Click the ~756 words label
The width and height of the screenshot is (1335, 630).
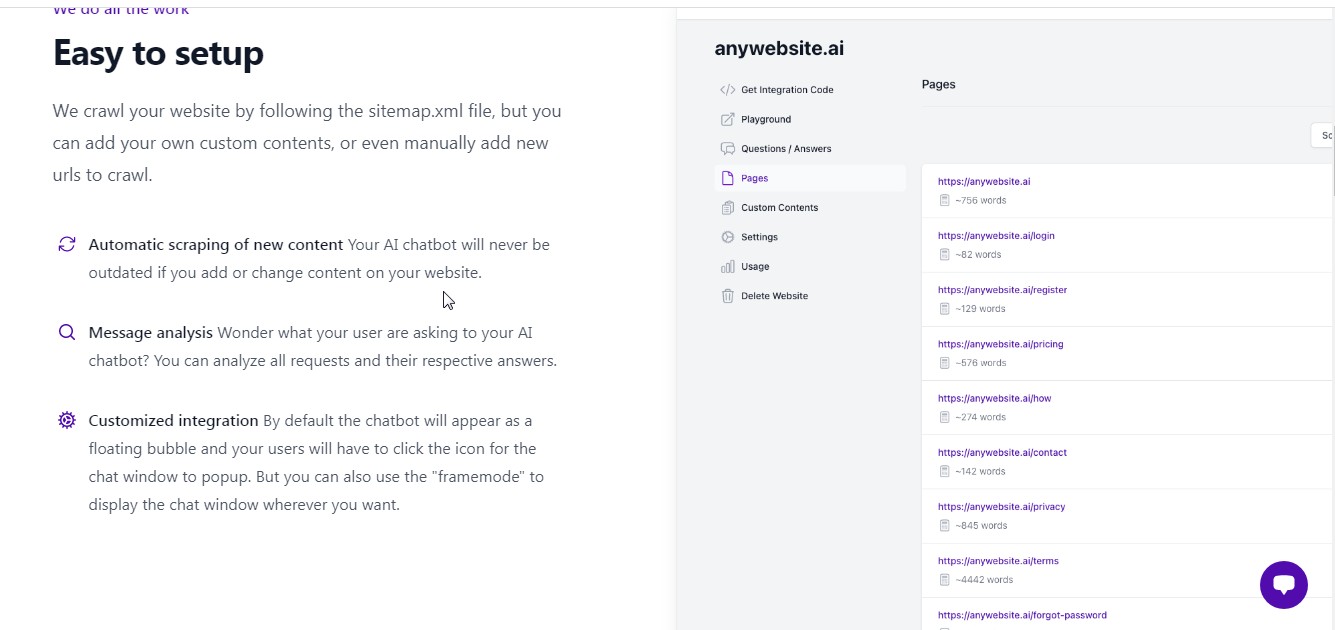[x=980, y=200]
